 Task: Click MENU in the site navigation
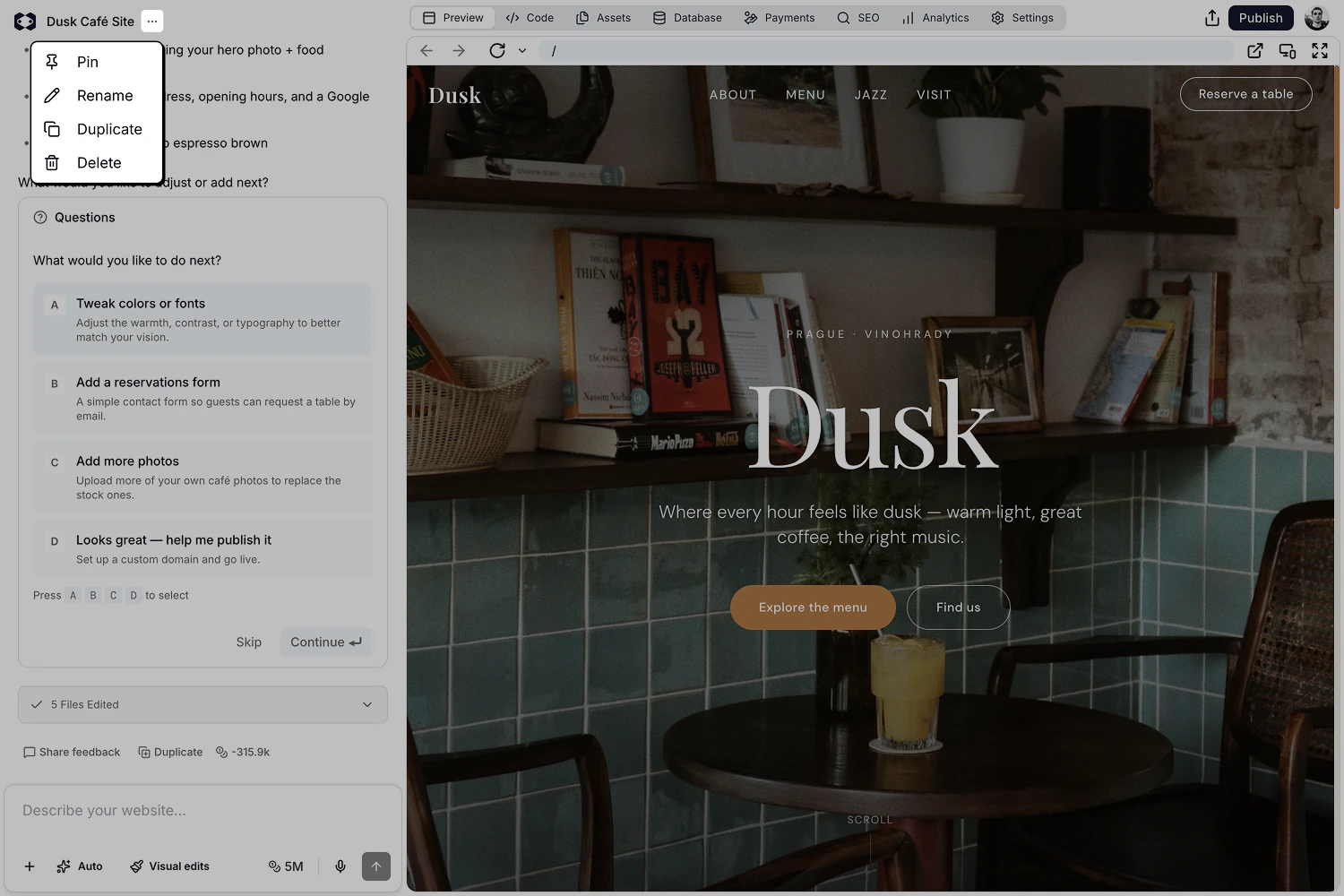[x=806, y=95]
